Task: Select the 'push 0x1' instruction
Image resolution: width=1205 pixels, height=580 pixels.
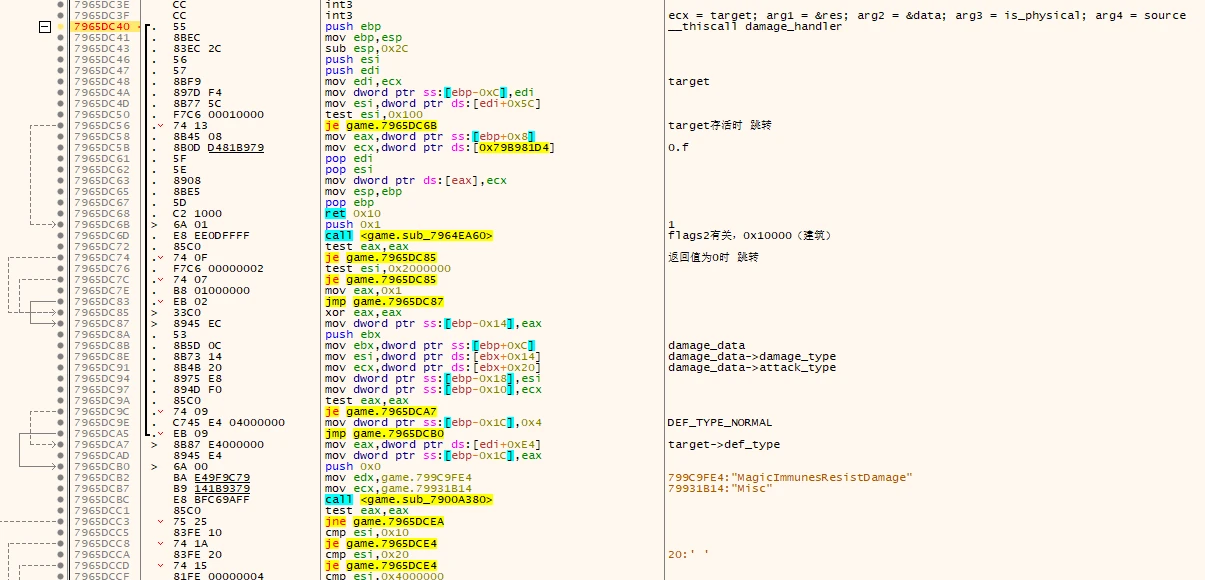Action: tap(353, 225)
